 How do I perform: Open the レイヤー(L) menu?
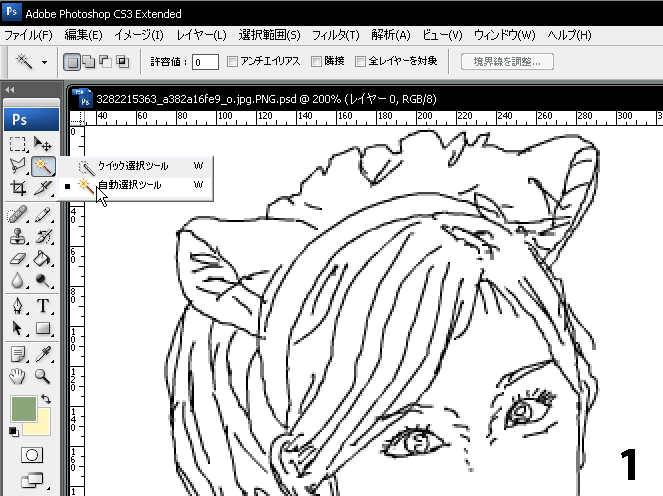click(201, 35)
